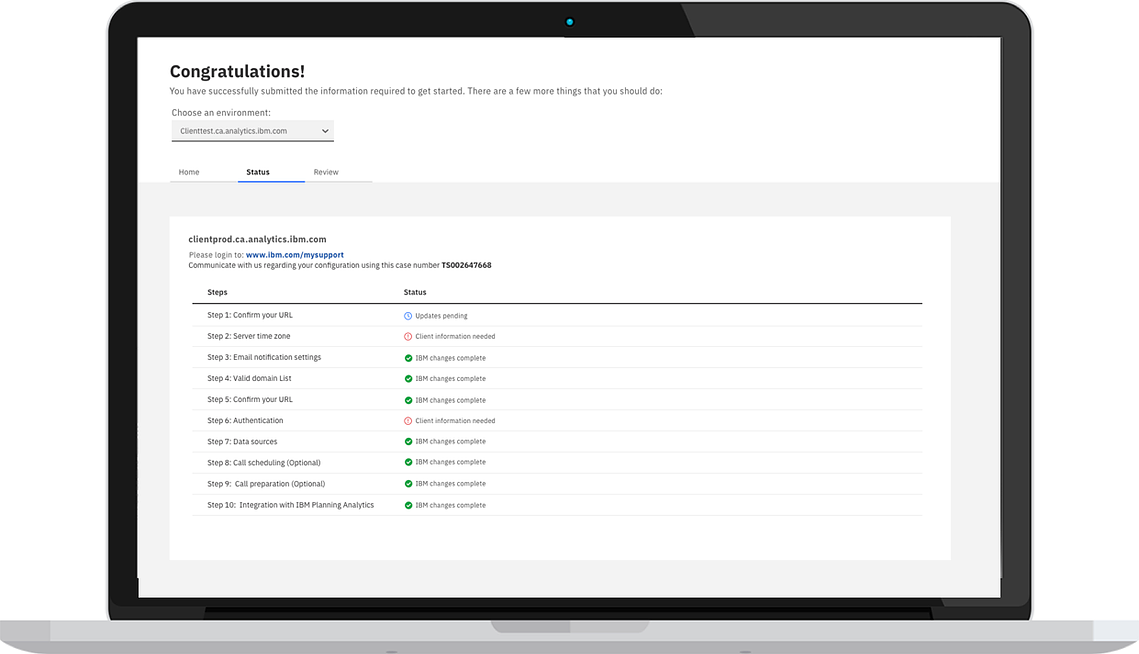Click the green checkmark icon for Step 4 Valid domain List

tap(408, 379)
